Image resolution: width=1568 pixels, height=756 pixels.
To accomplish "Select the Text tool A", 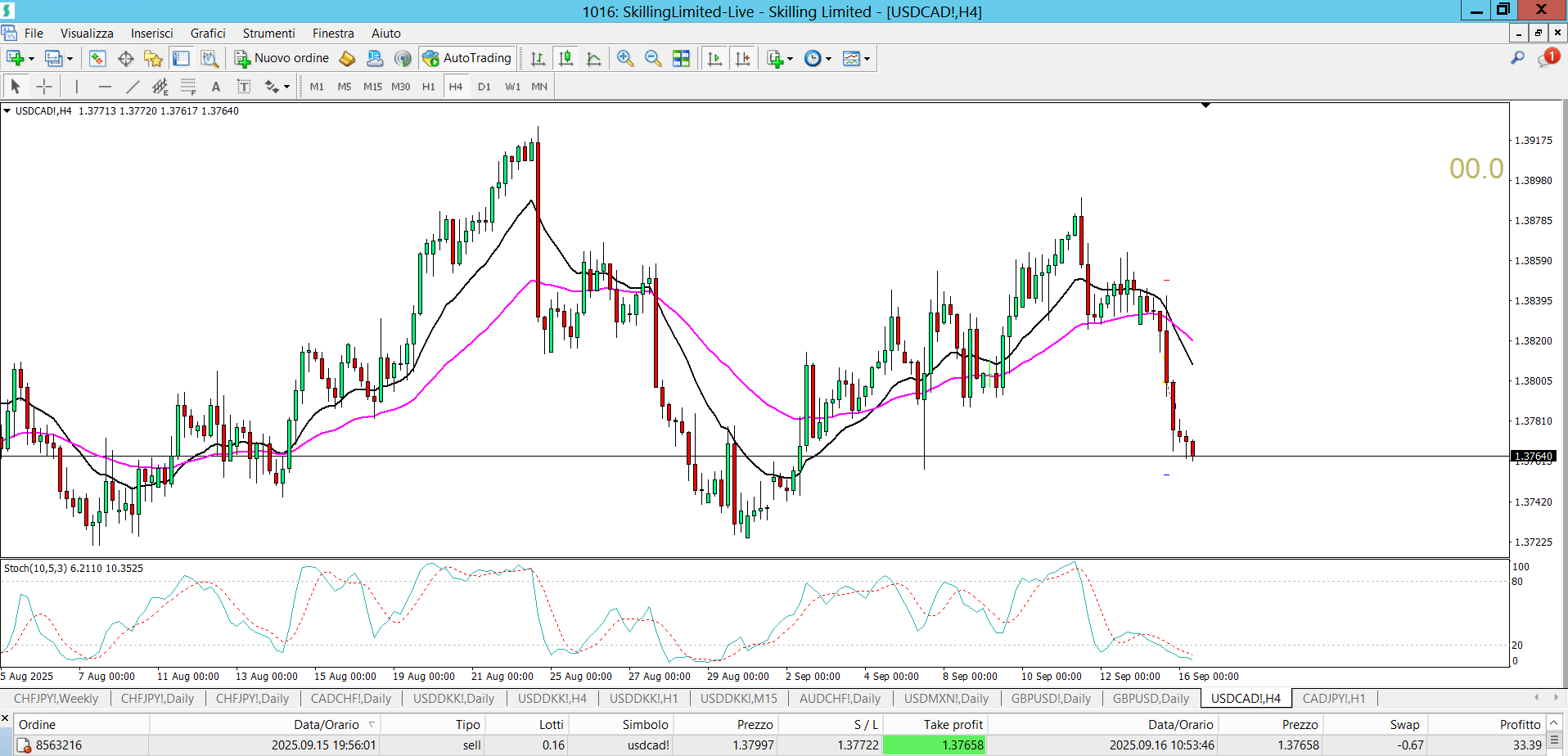I will (x=216, y=86).
